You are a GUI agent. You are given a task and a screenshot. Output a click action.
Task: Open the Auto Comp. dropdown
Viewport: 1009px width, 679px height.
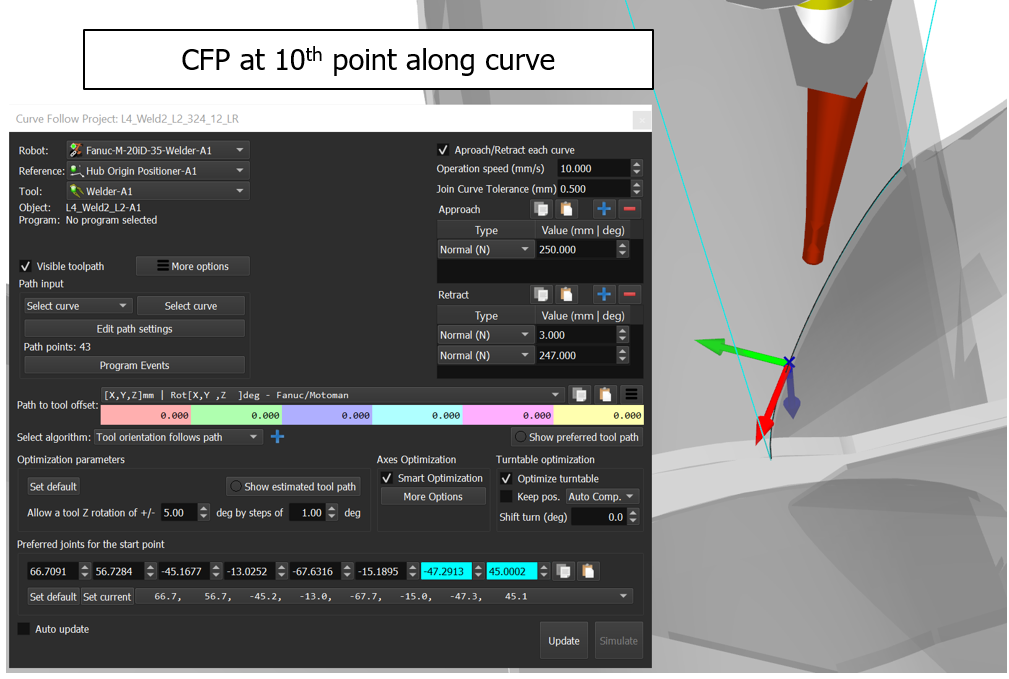[x=602, y=497]
